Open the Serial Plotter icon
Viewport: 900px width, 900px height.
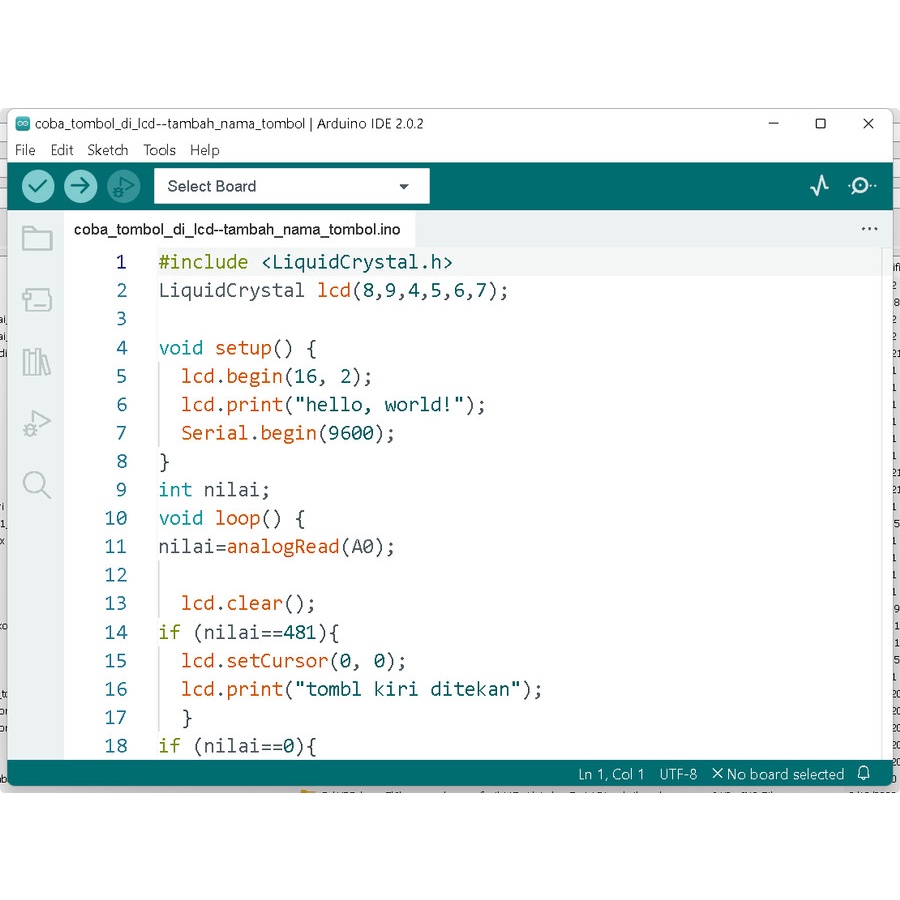820,186
